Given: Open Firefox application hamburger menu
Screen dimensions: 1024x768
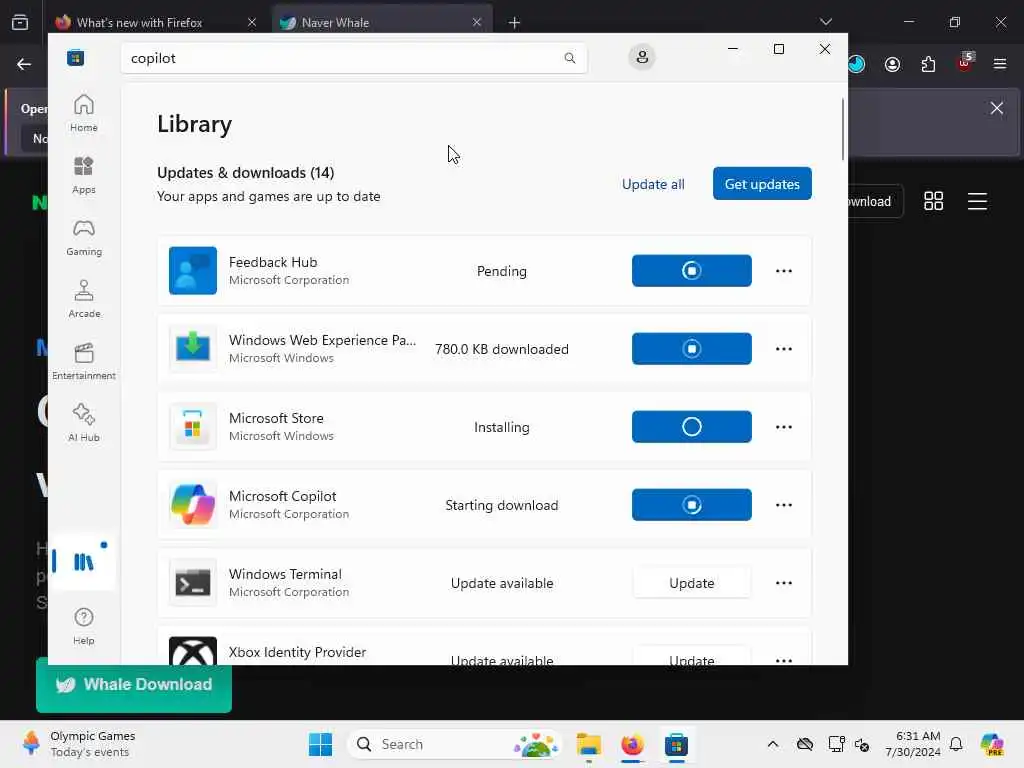Looking at the screenshot, I should 1000,64.
